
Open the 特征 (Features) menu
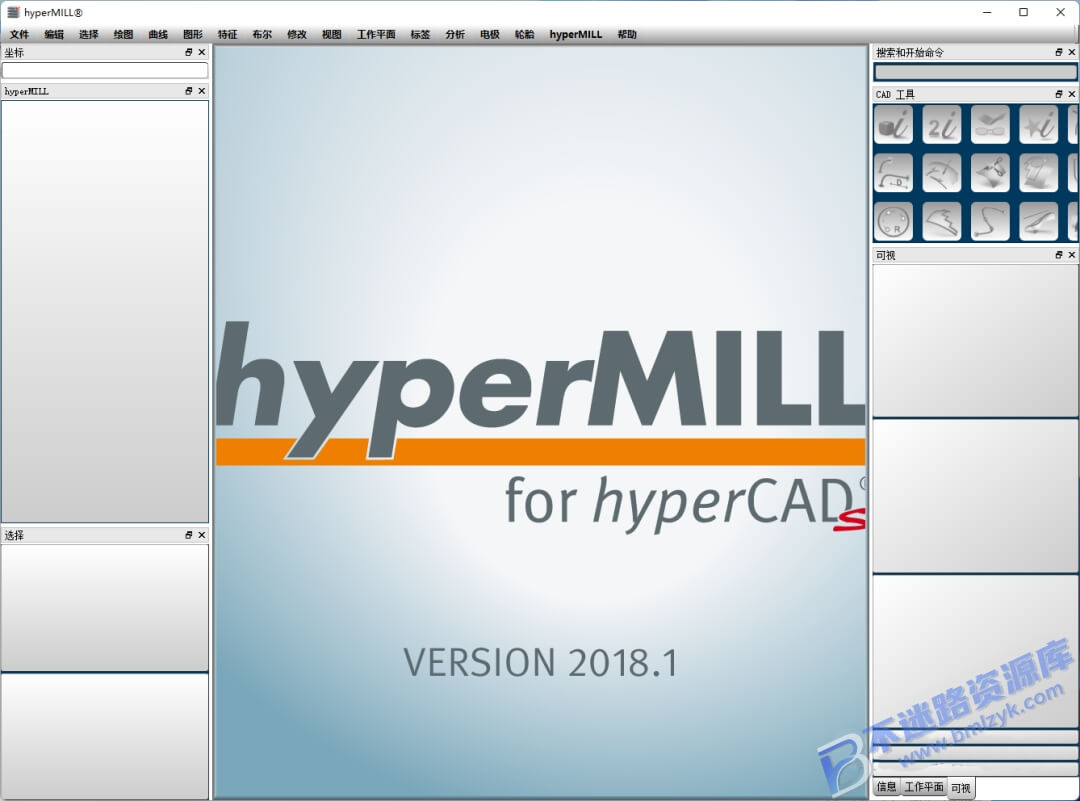pos(227,34)
